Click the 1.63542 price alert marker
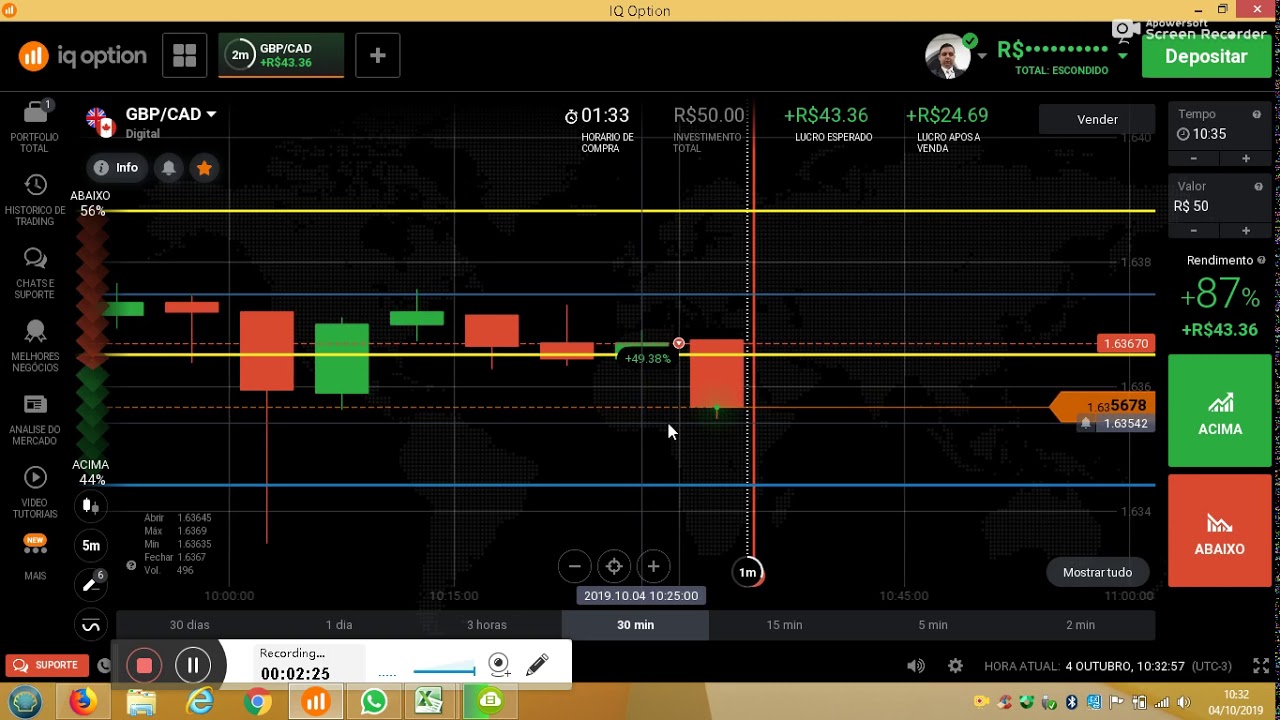This screenshot has height=720, width=1280. click(1115, 424)
